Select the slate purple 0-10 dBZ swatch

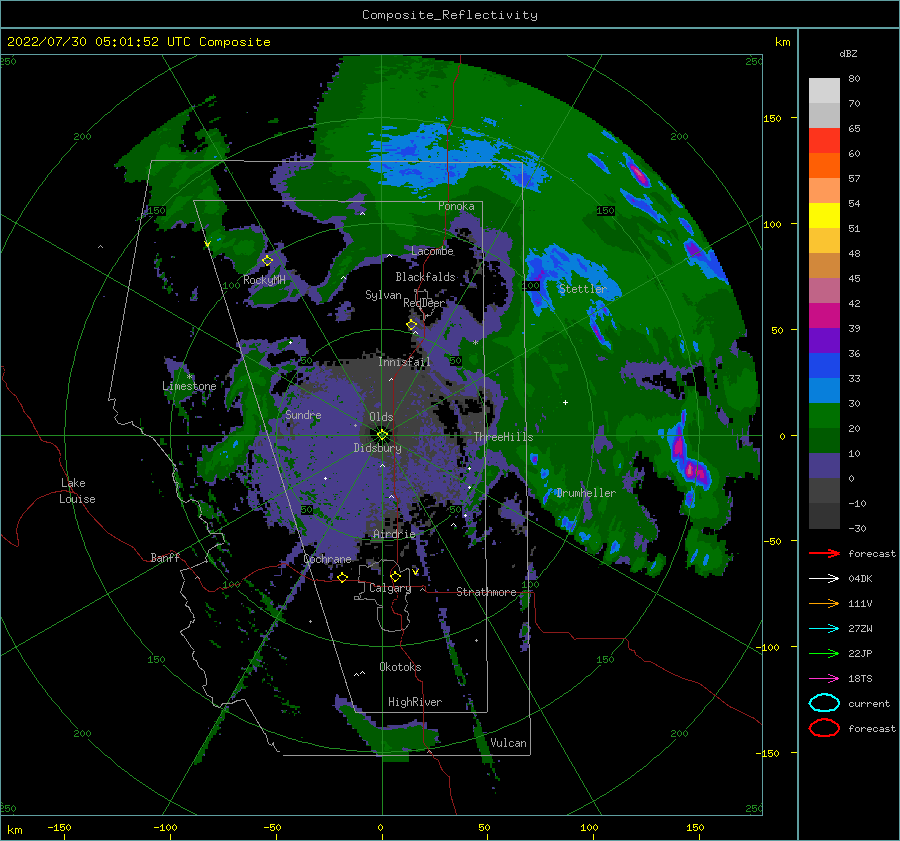coord(824,466)
